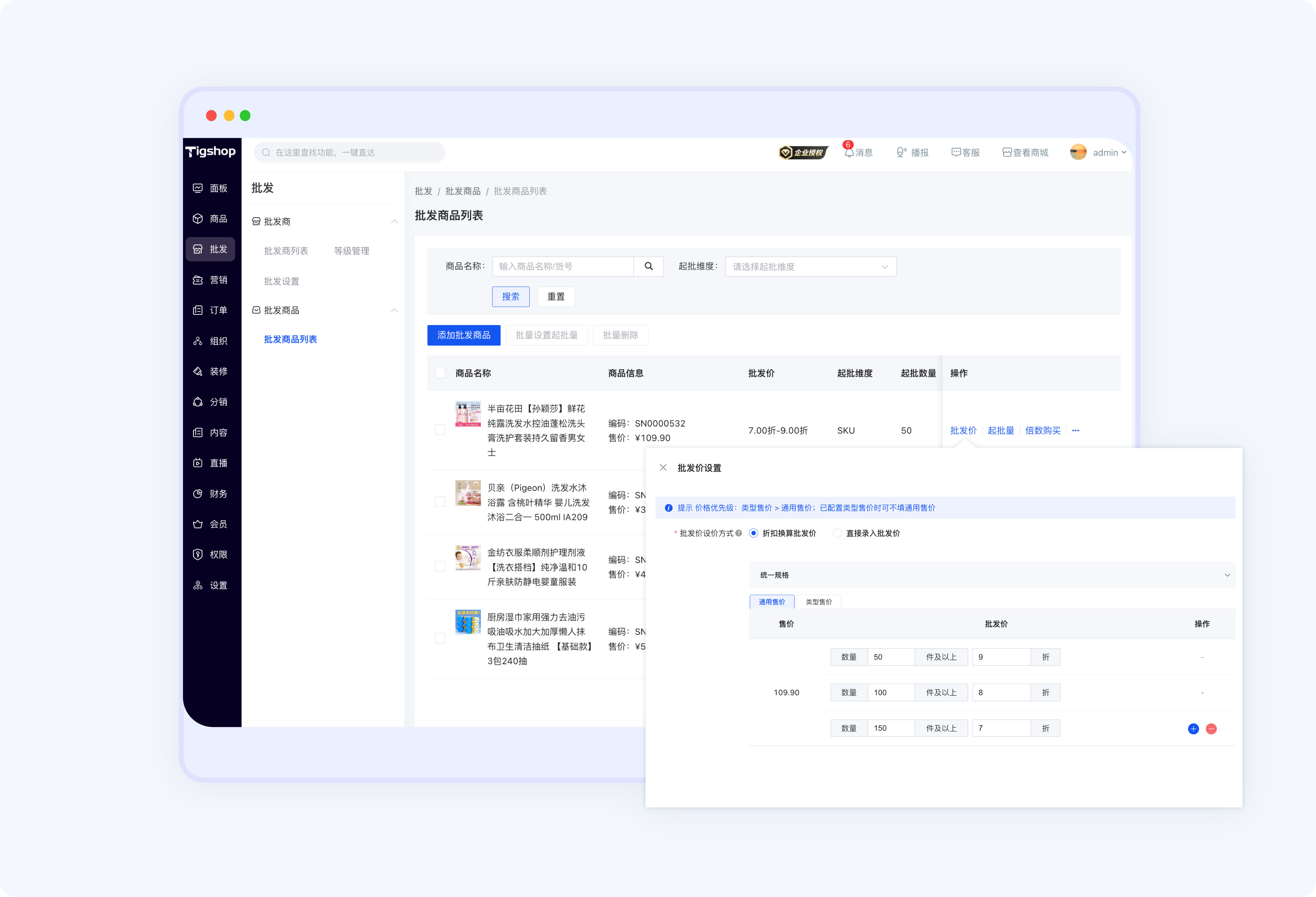
Task: Click the 重置 button
Action: 556,297
